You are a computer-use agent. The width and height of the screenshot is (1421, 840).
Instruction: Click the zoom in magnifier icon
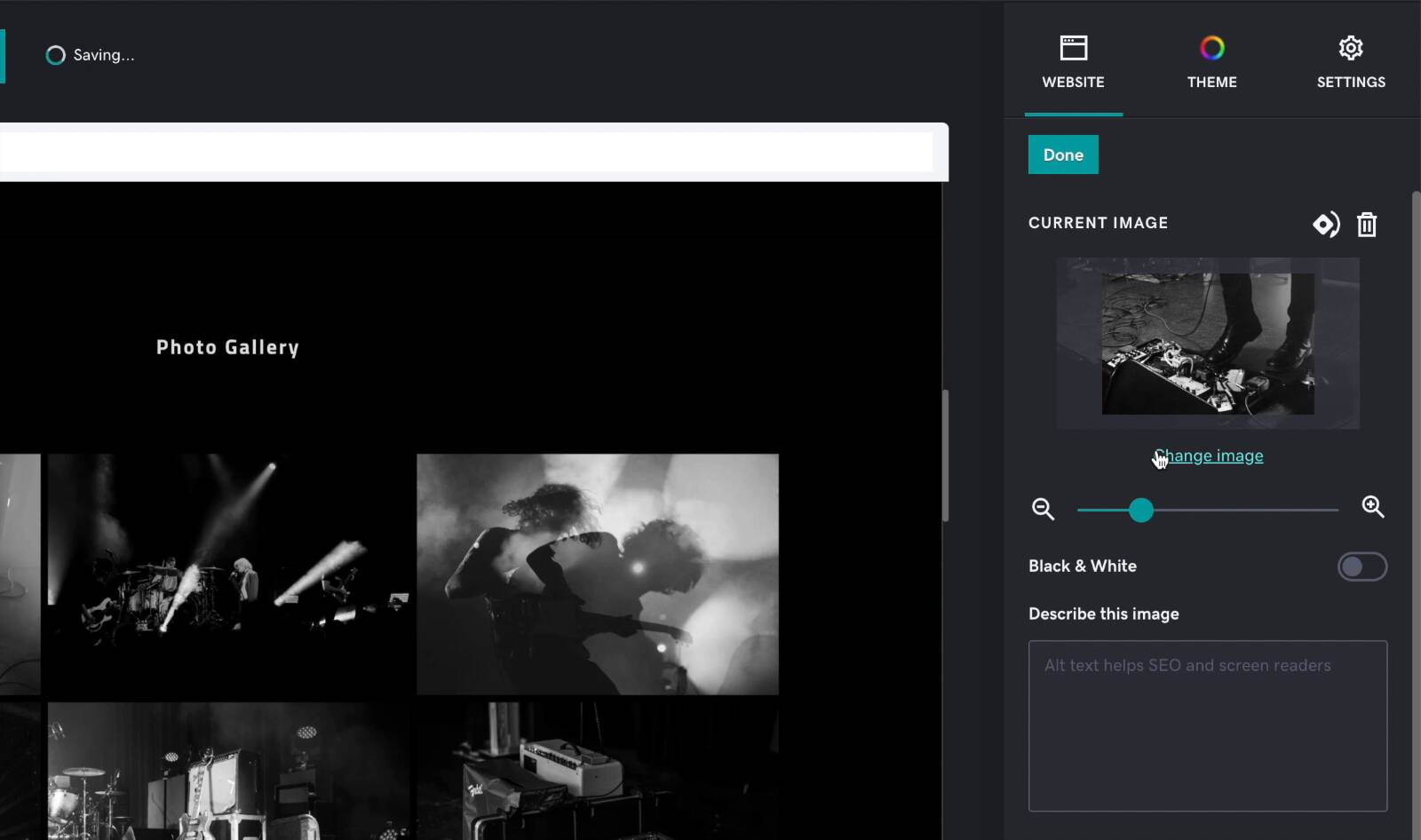[1373, 507]
